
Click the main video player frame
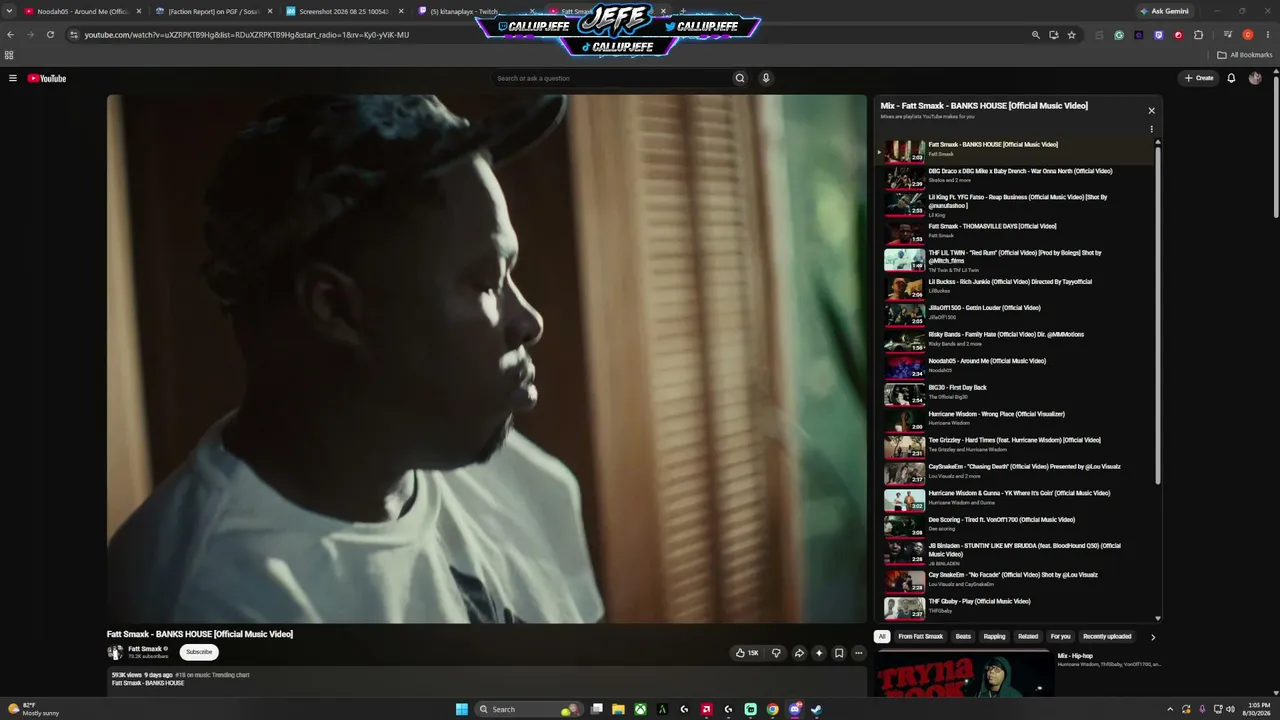pos(487,359)
